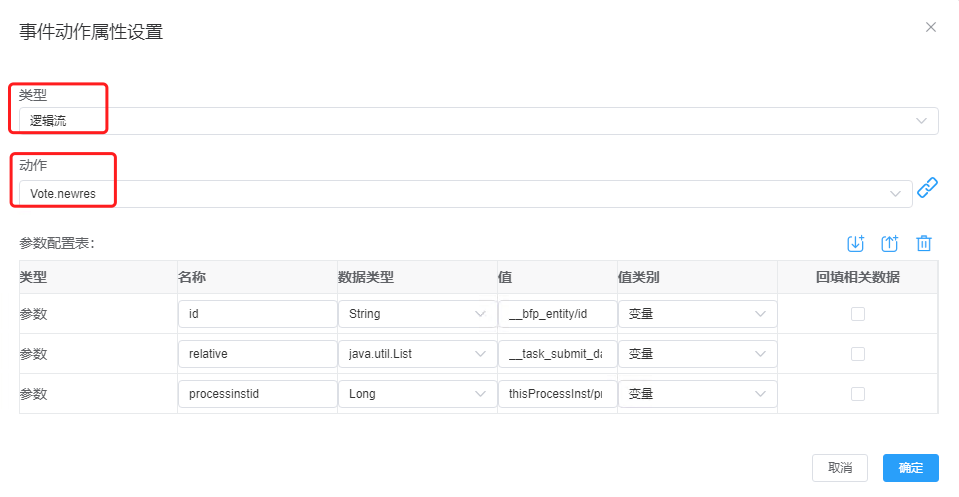
Task: Click the name field containing relative
Action: 257,354
